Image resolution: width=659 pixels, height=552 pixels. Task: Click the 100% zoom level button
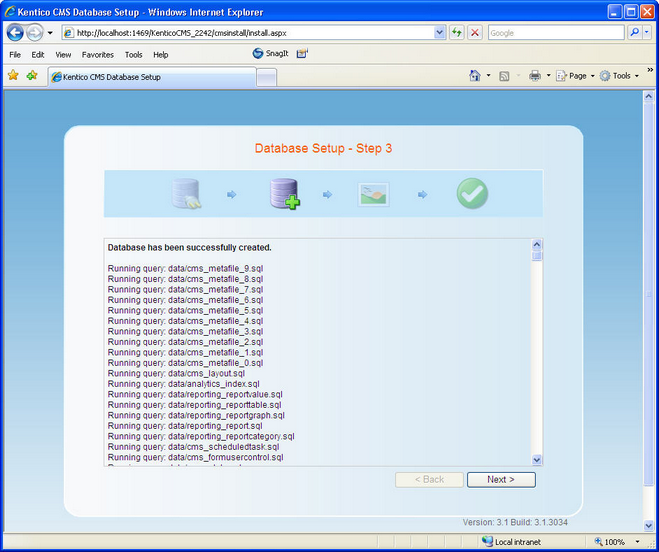click(x=609, y=542)
